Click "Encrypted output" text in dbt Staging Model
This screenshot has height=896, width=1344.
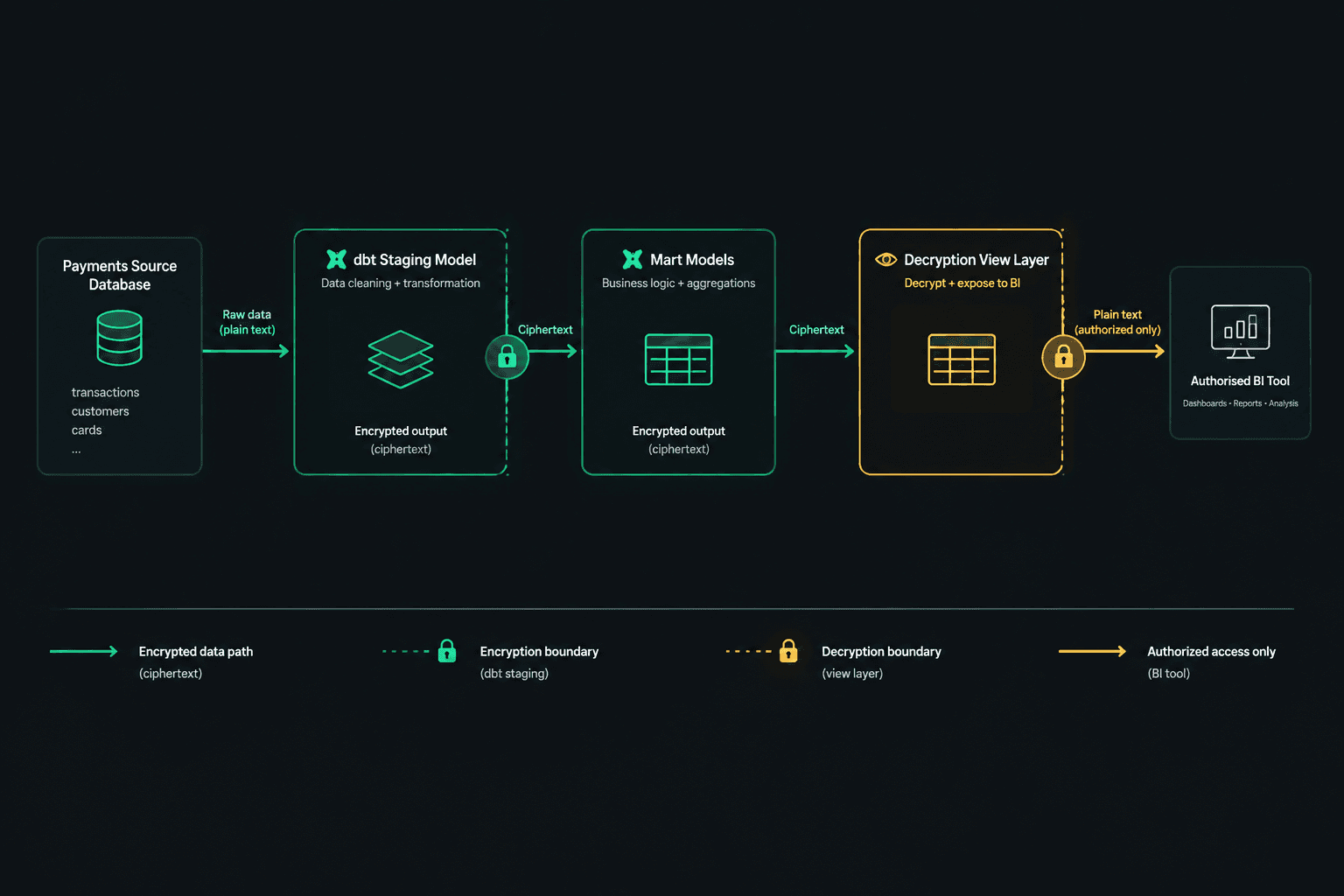[x=401, y=430]
